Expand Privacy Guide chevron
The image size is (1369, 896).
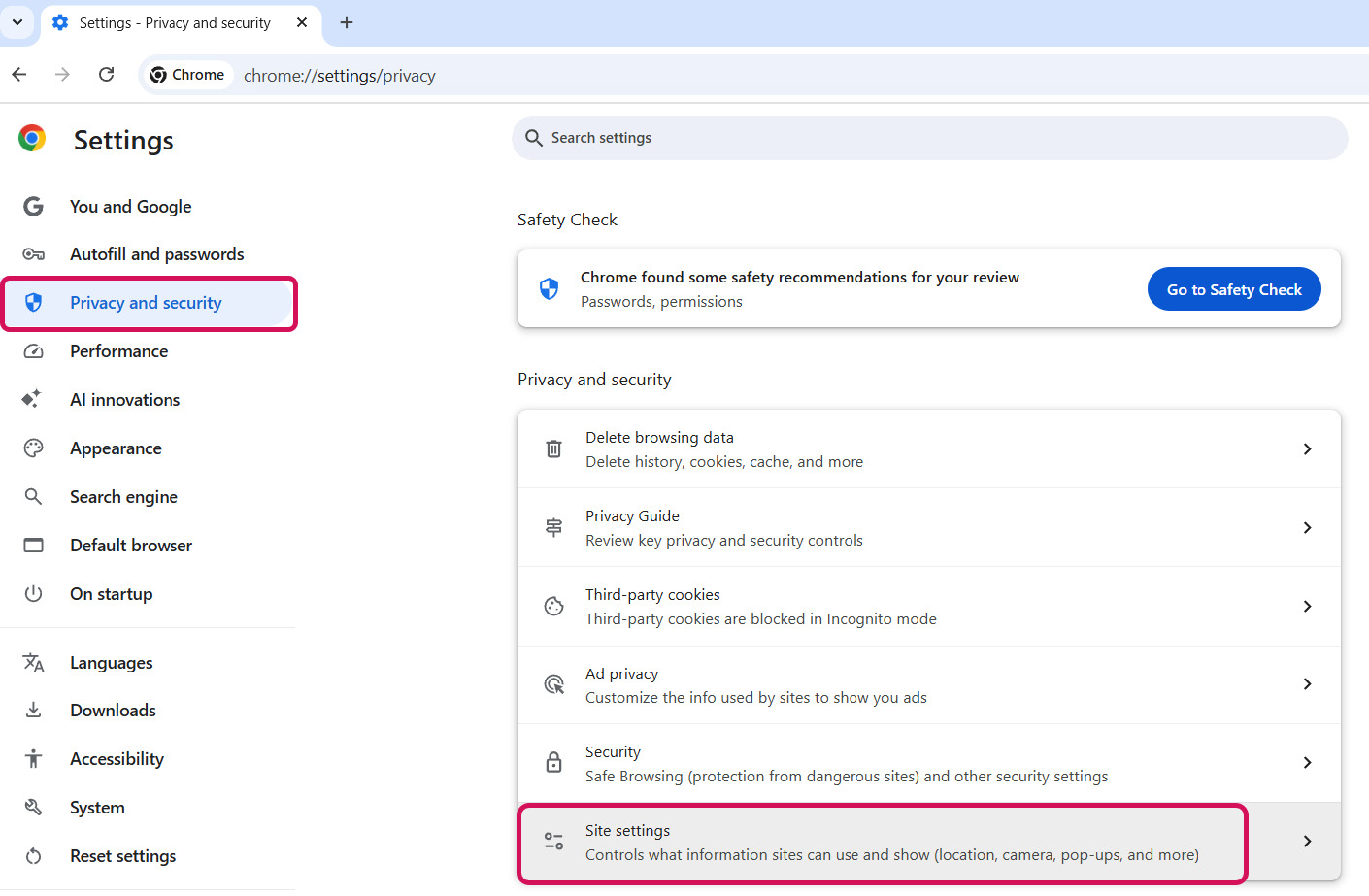[x=1307, y=527]
